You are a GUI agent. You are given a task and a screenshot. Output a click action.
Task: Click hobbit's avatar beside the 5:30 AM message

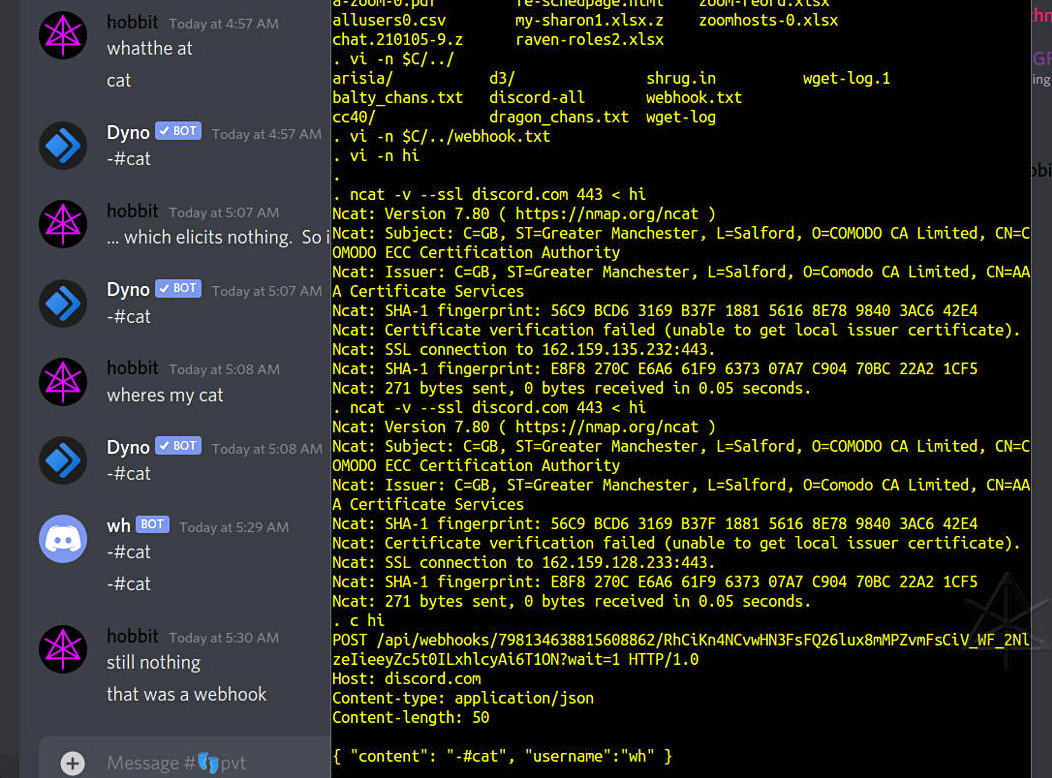[x=63, y=649]
